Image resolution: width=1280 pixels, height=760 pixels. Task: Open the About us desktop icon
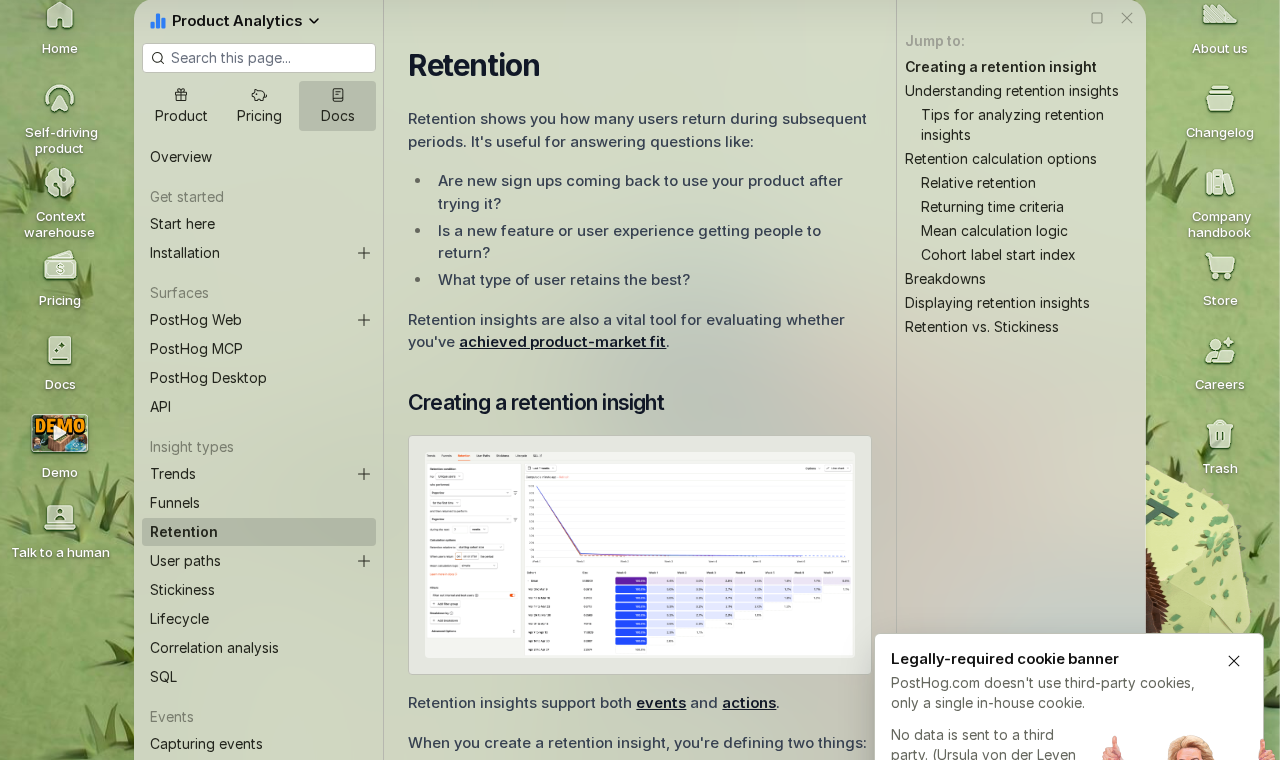pyautogui.click(x=1220, y=28)
